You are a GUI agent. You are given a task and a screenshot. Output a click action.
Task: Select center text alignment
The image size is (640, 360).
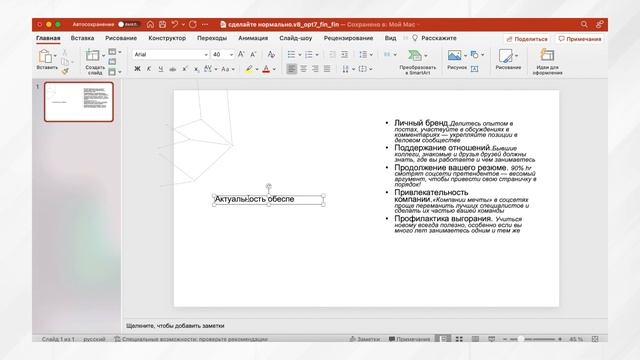(304, 69)
